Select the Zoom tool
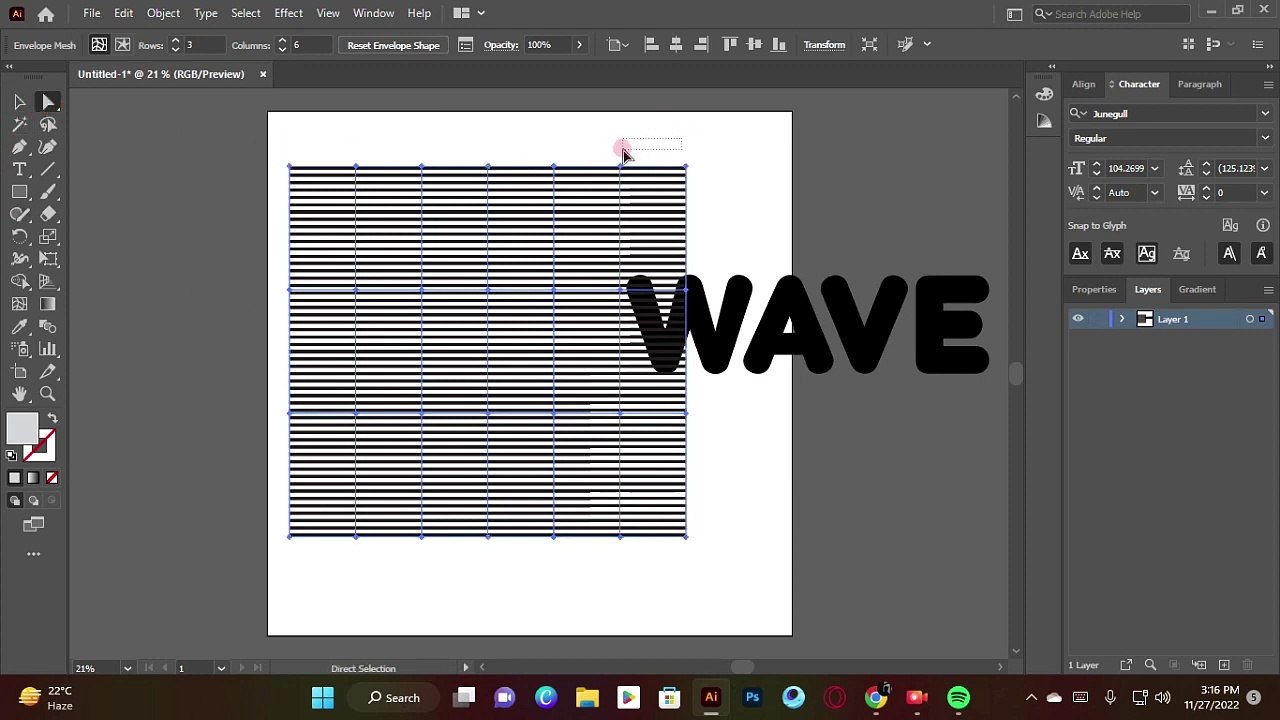This screenshot has height=720, width=1280. [48, 394]
